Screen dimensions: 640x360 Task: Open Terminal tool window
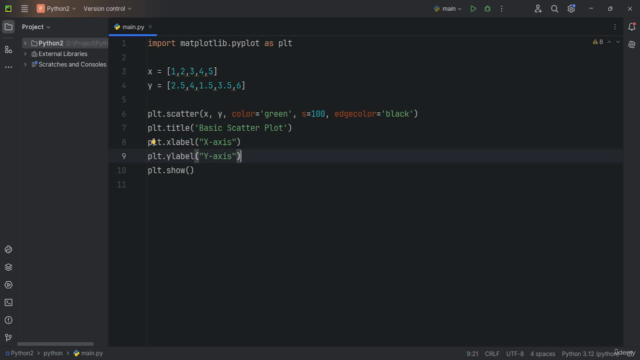pos(8,302)
